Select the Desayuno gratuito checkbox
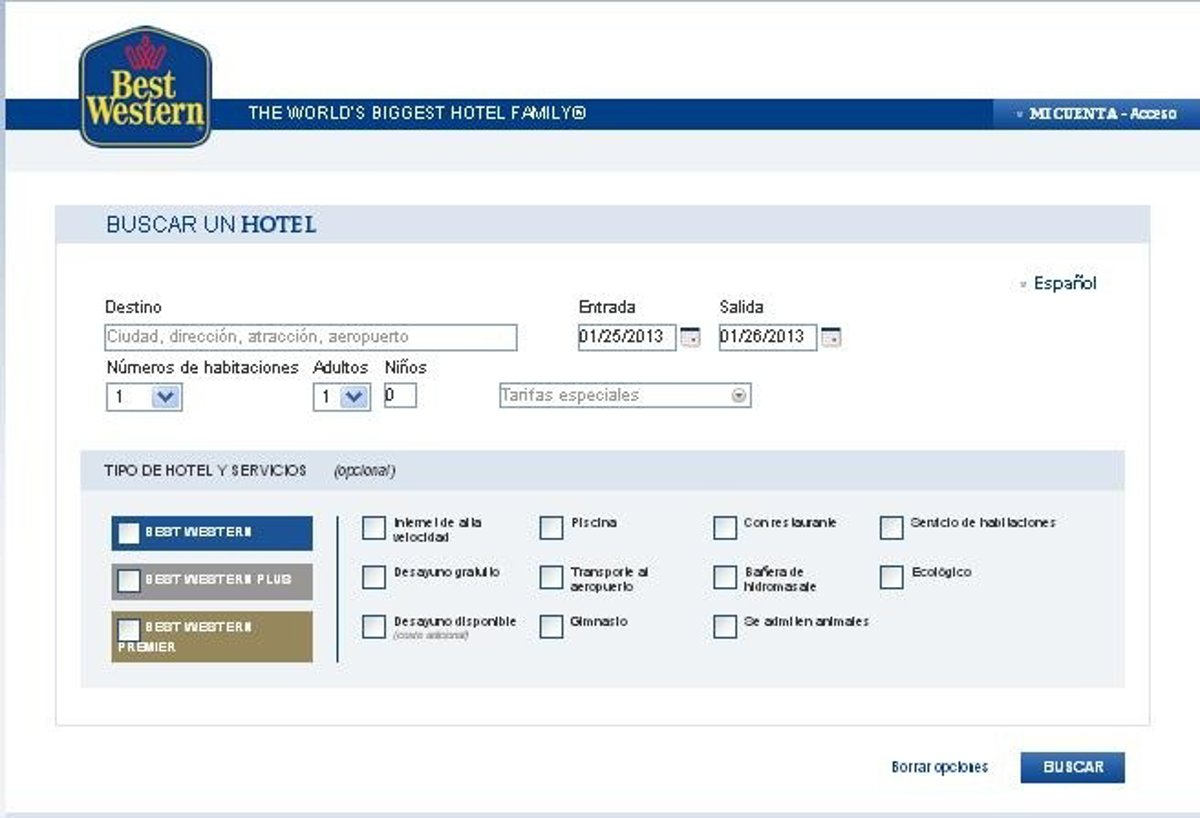Viewport: 1200px width, 818px height. coord(373,577)
